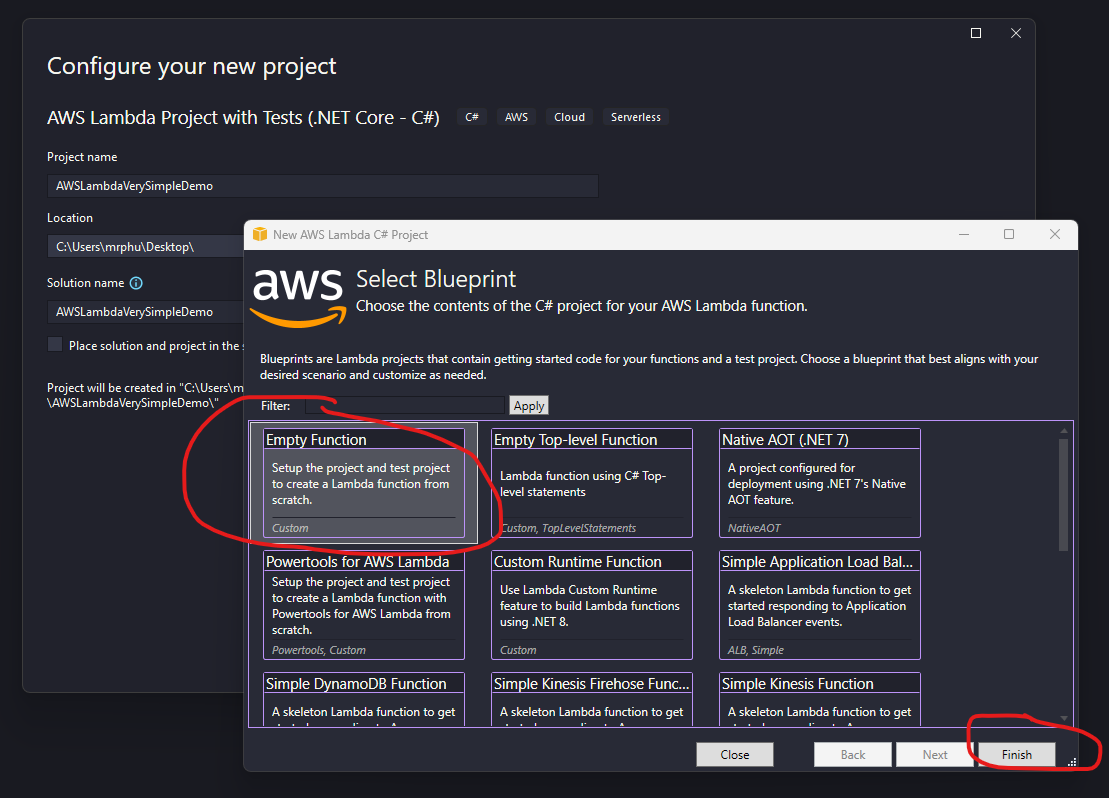Click the AWS logo in the dialog
The image size is (1109, 798).
click(x=298, y=298)
